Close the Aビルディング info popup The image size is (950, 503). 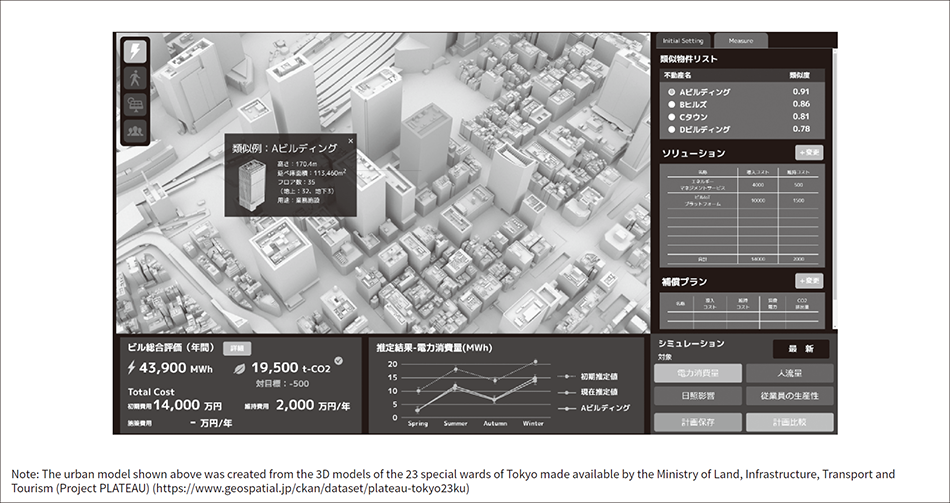click(x=350, y=142)
